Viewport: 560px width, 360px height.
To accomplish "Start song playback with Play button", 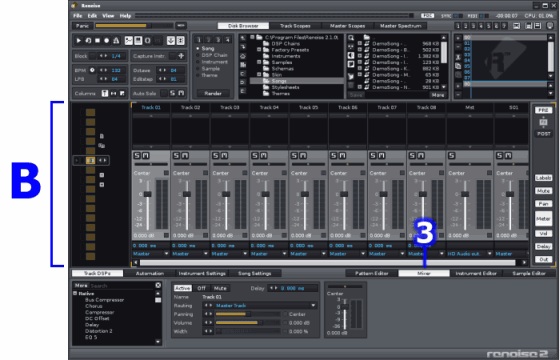I will point(79,41).
